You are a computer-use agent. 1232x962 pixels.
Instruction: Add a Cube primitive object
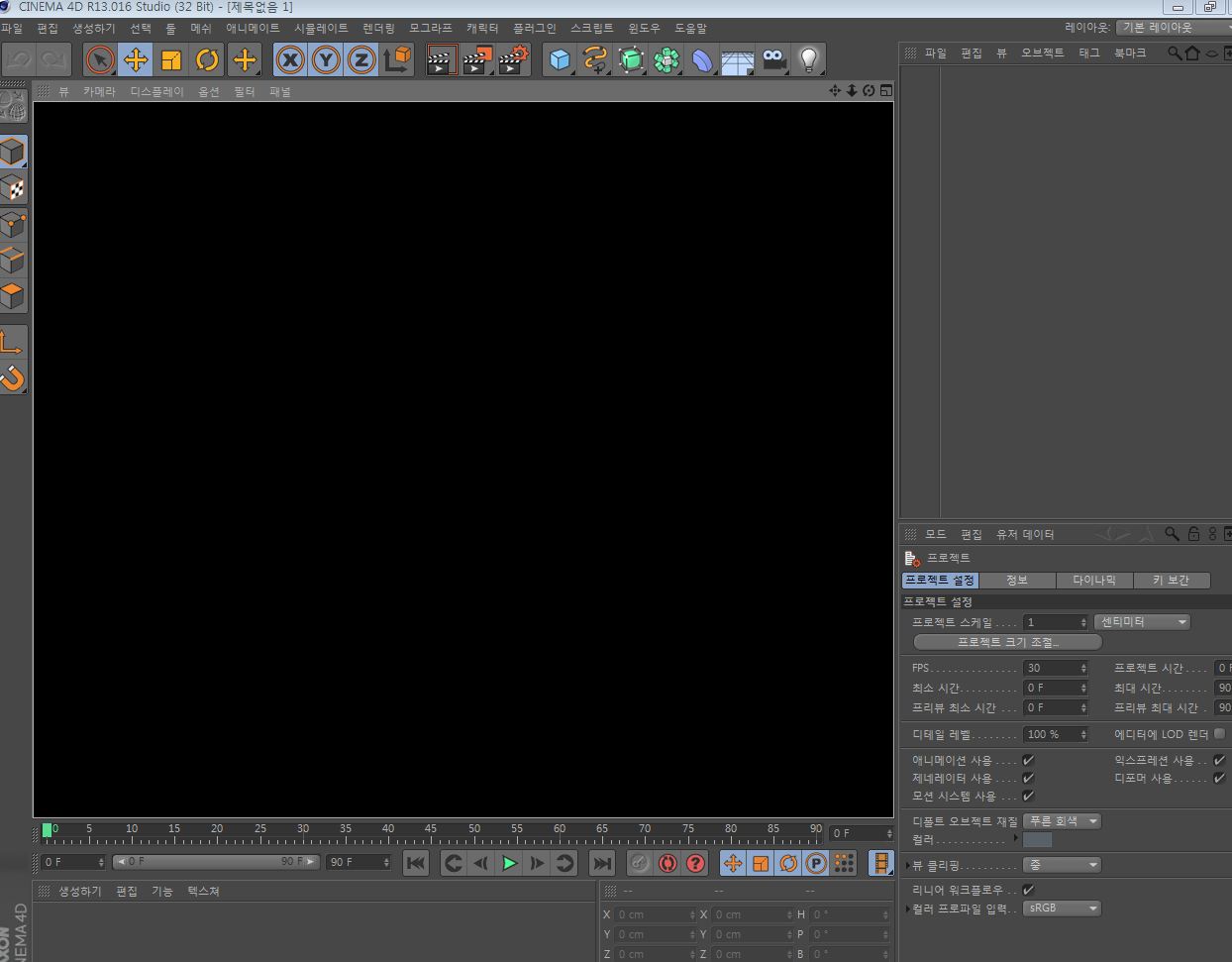point(560,60)
